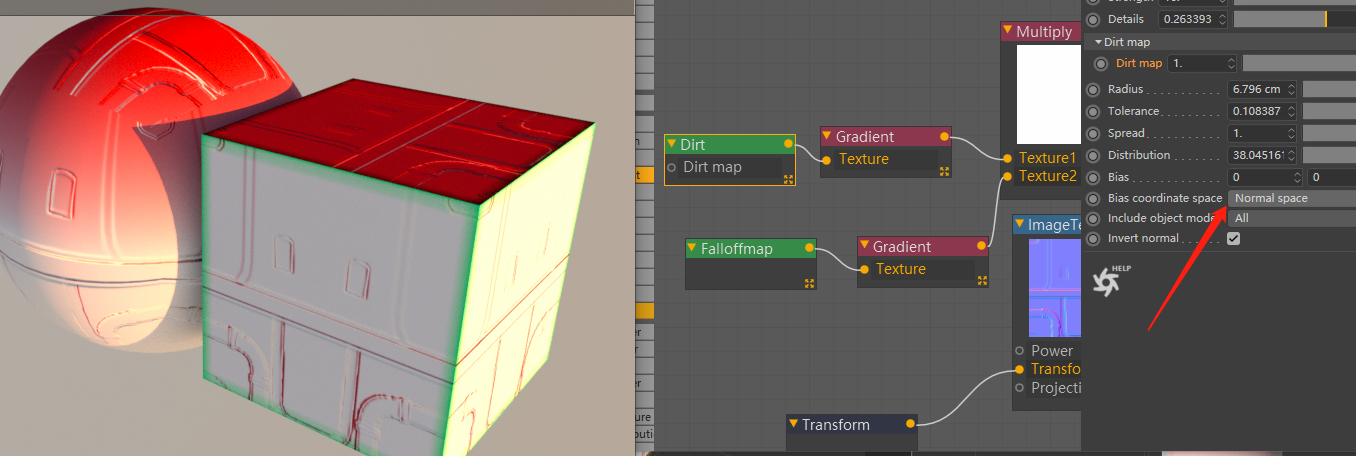Click the second Bias value field

point(1332,177)
